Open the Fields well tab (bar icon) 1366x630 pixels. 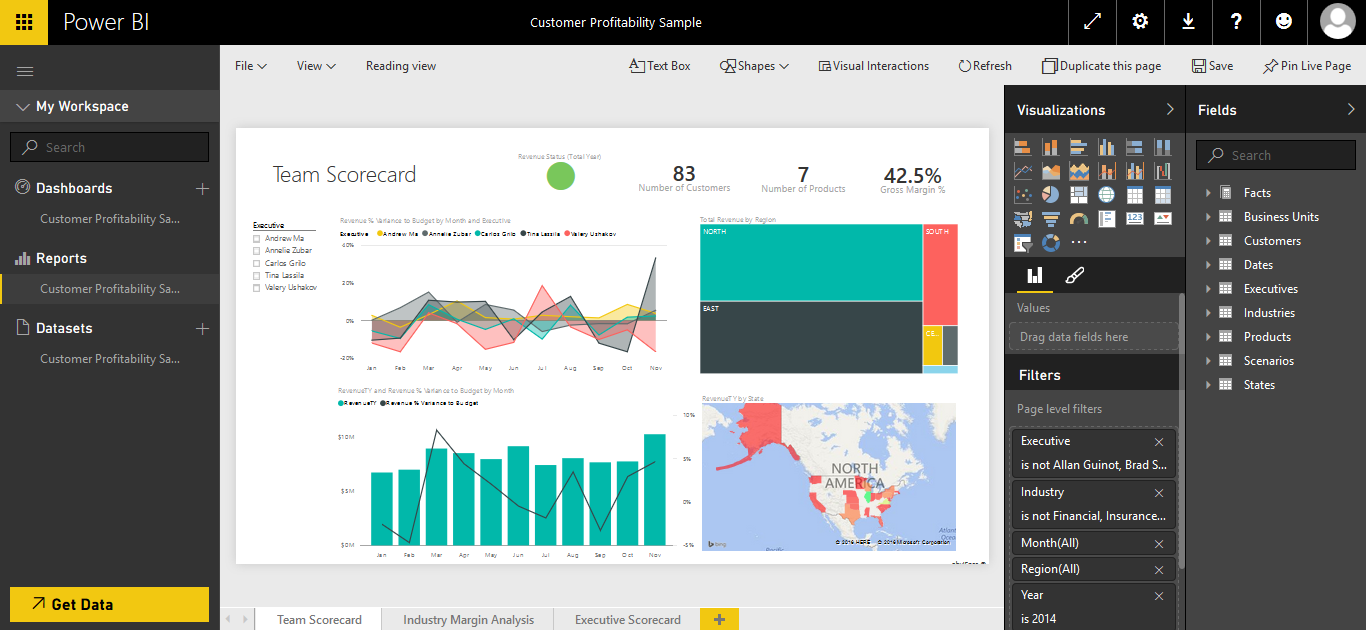coord(1035,275)
